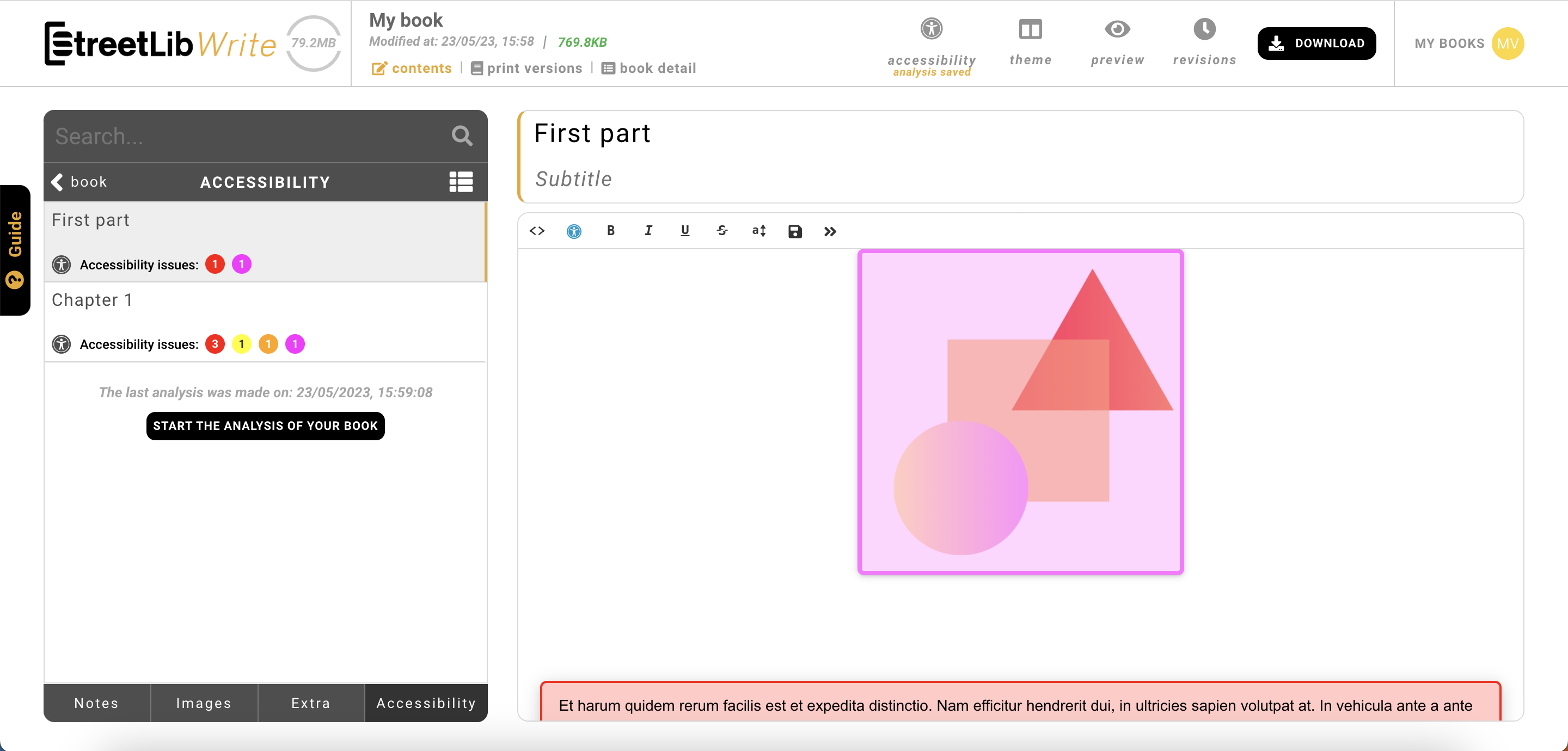
Task: Open the book preview
Action: pyautogui.click(x=1117, y=41)
